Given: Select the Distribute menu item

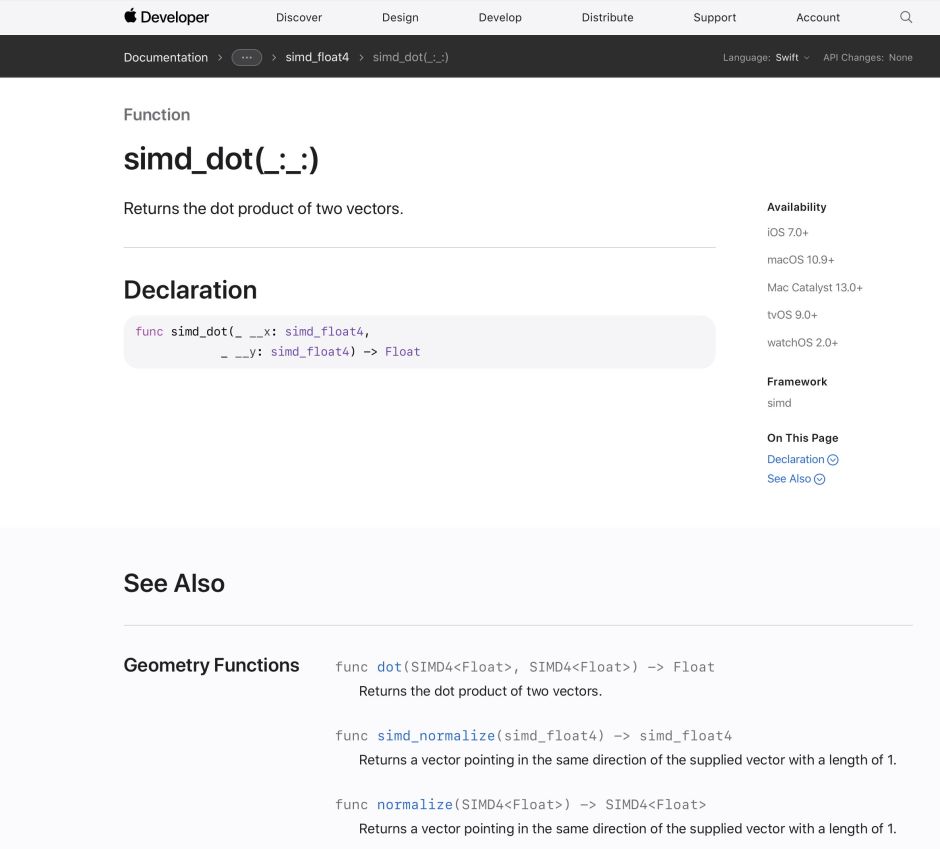Looking at the screenshot, I should (x=607, y=17).
